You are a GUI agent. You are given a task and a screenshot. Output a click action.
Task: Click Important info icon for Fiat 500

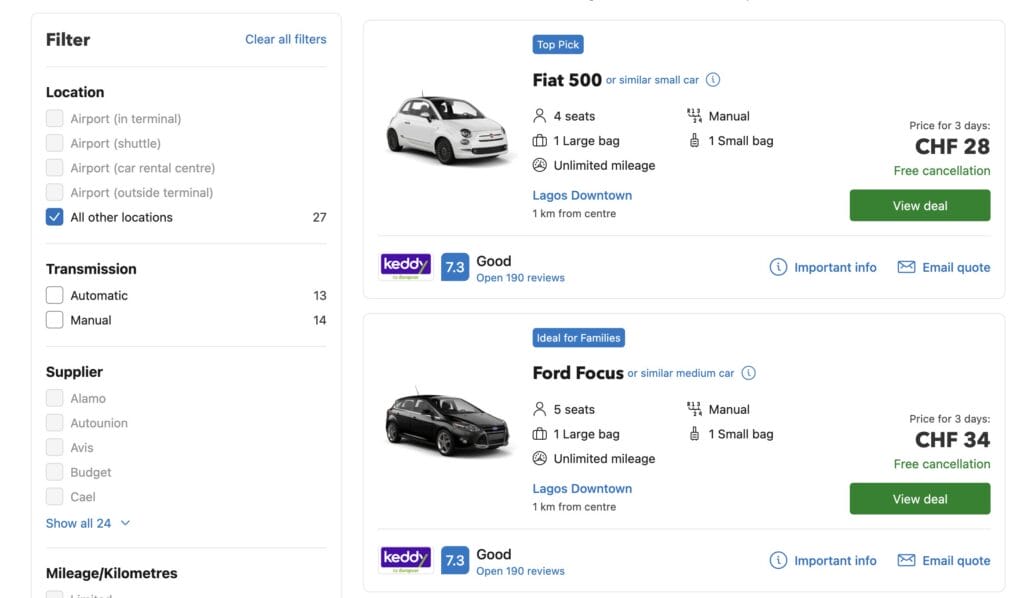click(778, 267)
